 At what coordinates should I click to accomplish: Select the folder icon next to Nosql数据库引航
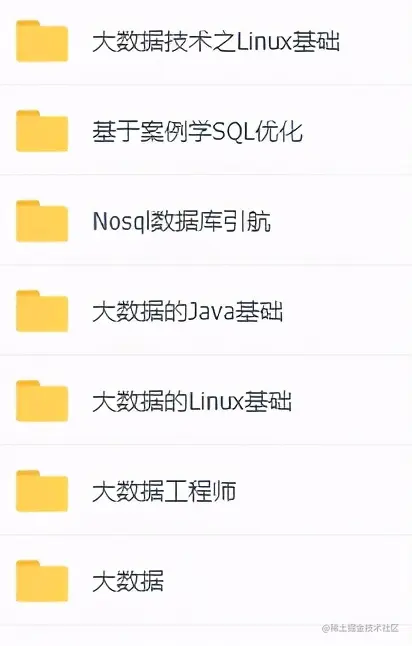pyautogui.click(x=42, y=221)
